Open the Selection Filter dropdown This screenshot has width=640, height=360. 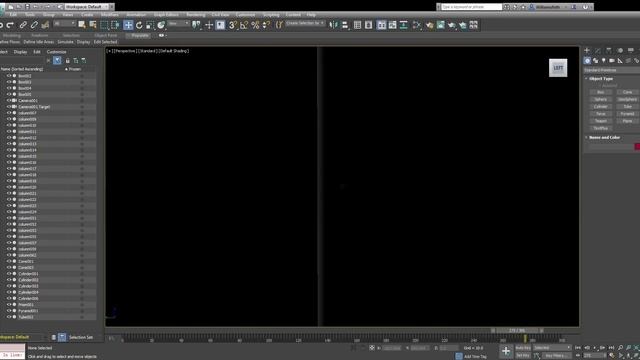(x=65, y=24)
